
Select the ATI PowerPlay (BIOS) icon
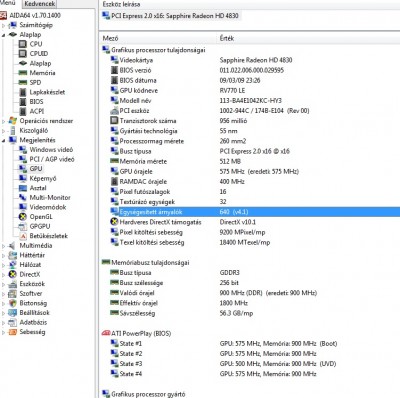point(106,333)
